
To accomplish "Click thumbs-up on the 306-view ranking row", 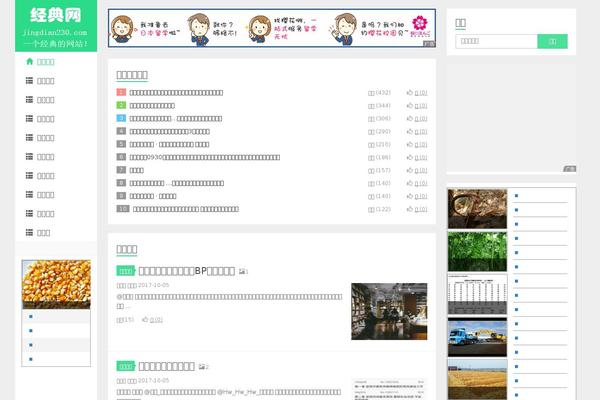I will (x=417, y=119).
